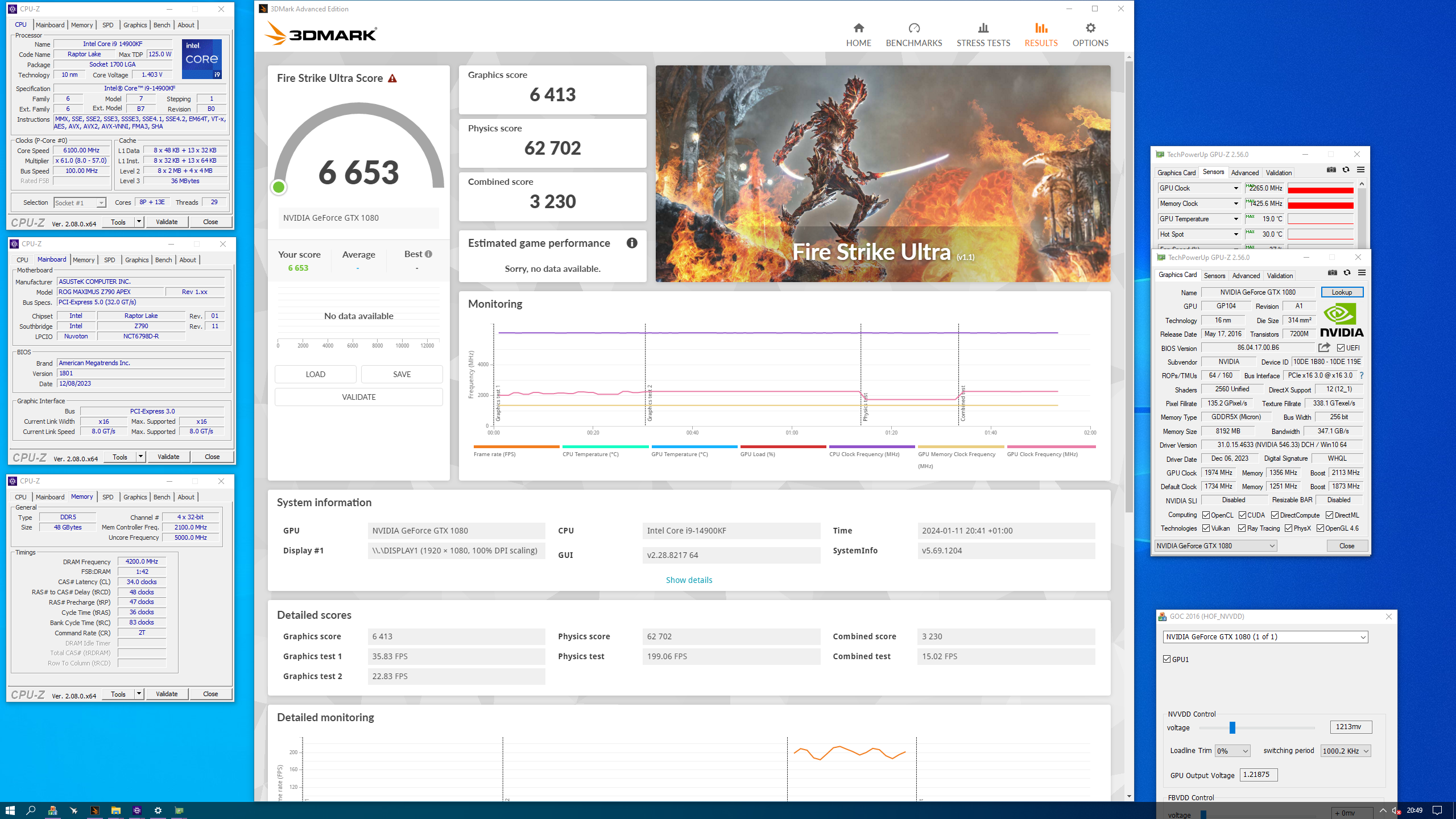
Task: Click the Bus Interface question mark in GPU-Z
Action: tap(1361, 375)
